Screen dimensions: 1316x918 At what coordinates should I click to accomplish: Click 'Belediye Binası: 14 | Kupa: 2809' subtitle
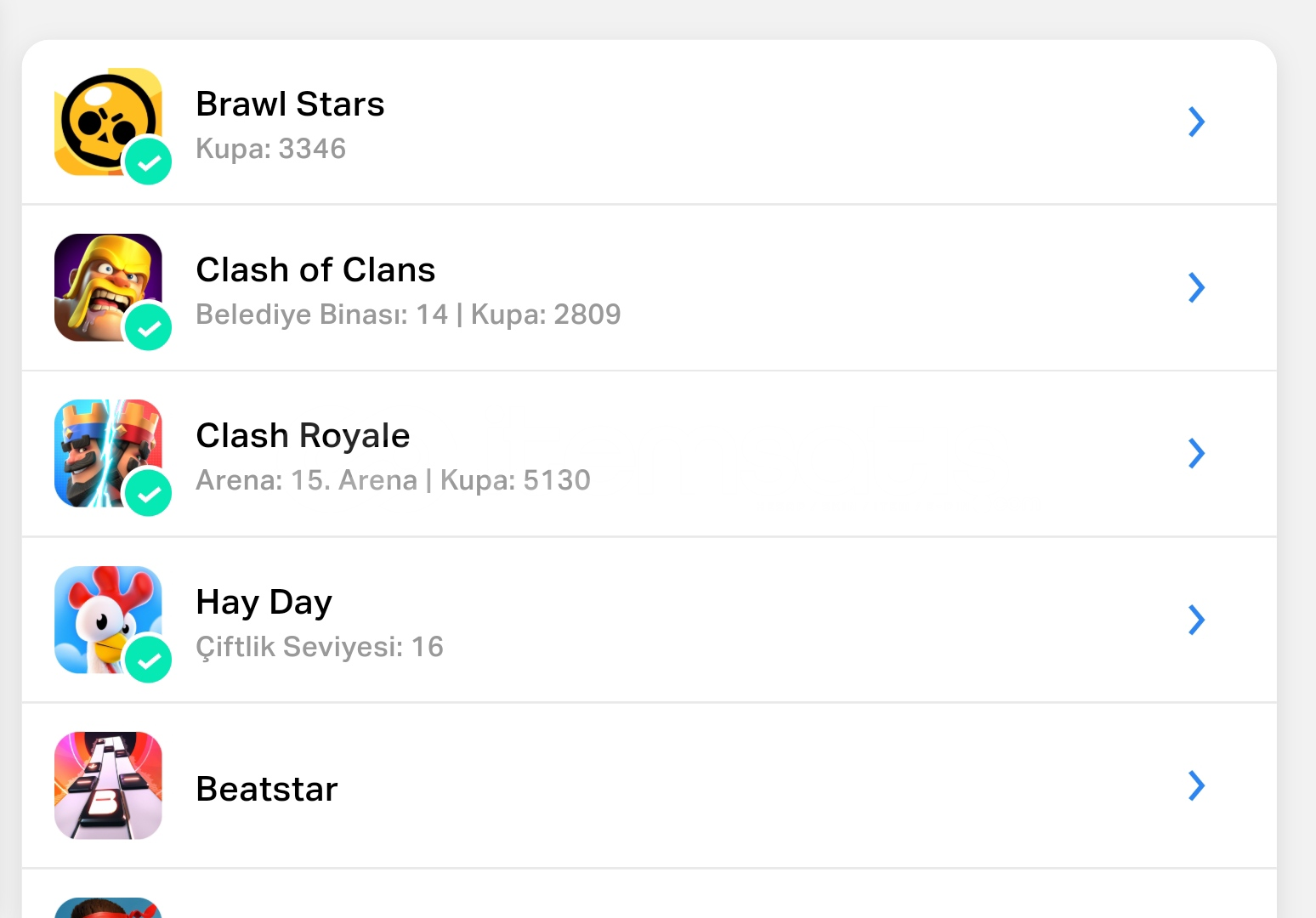(408, 314)
